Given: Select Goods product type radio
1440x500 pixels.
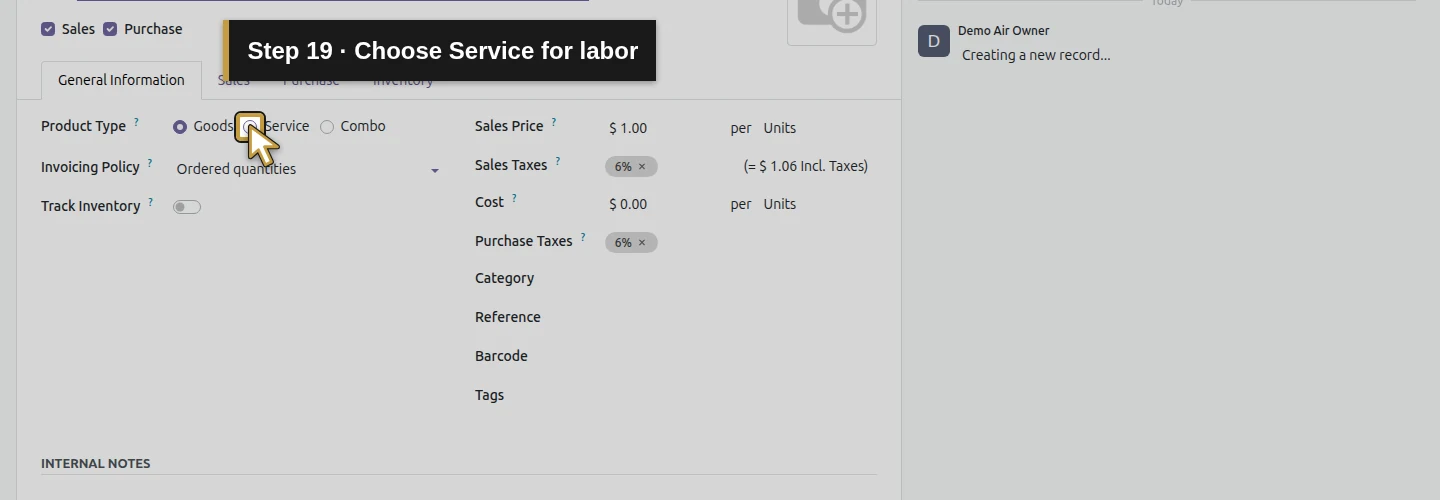Looking at the screenshot, I should coord(180,127).
